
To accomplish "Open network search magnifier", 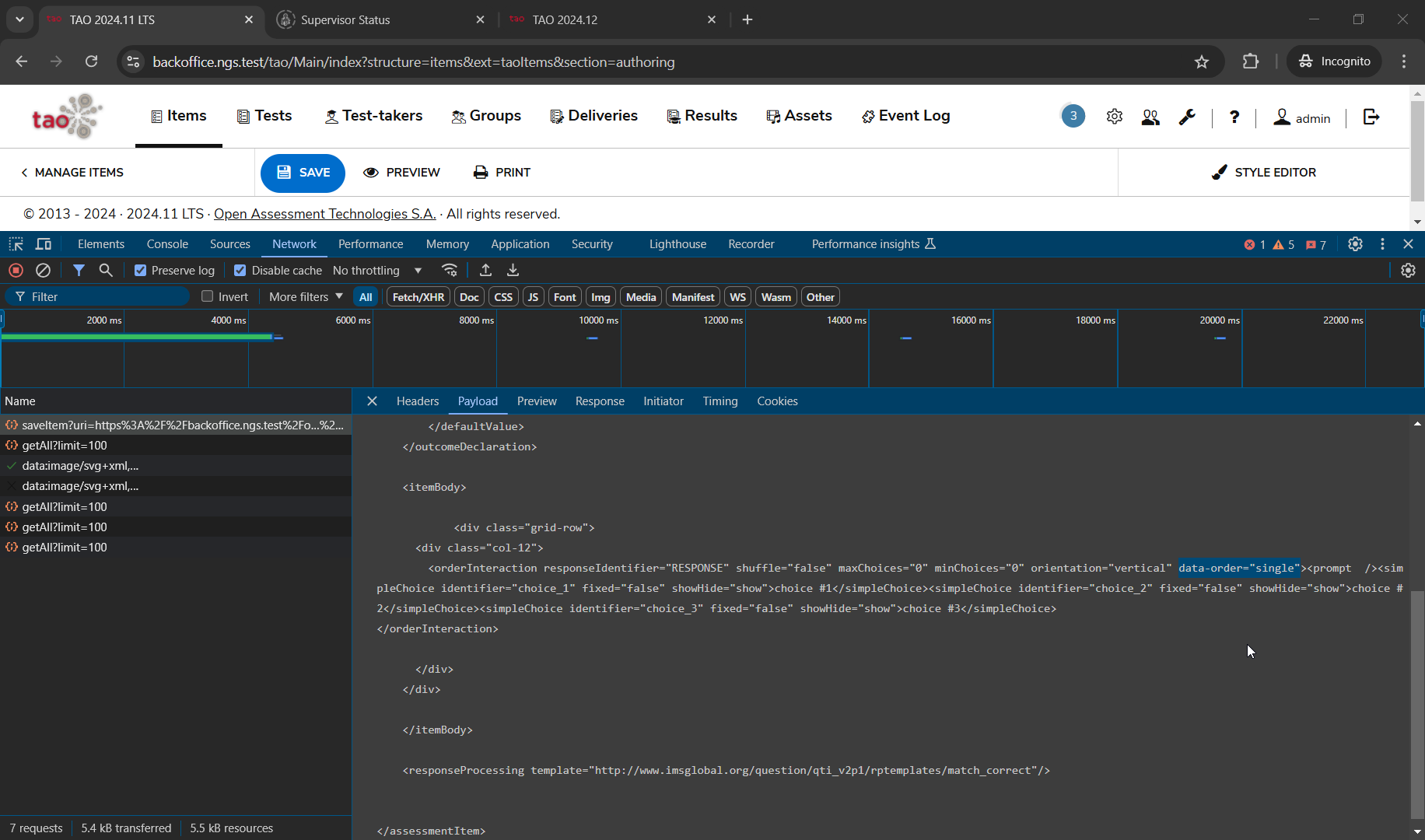I will click(106, 270).
